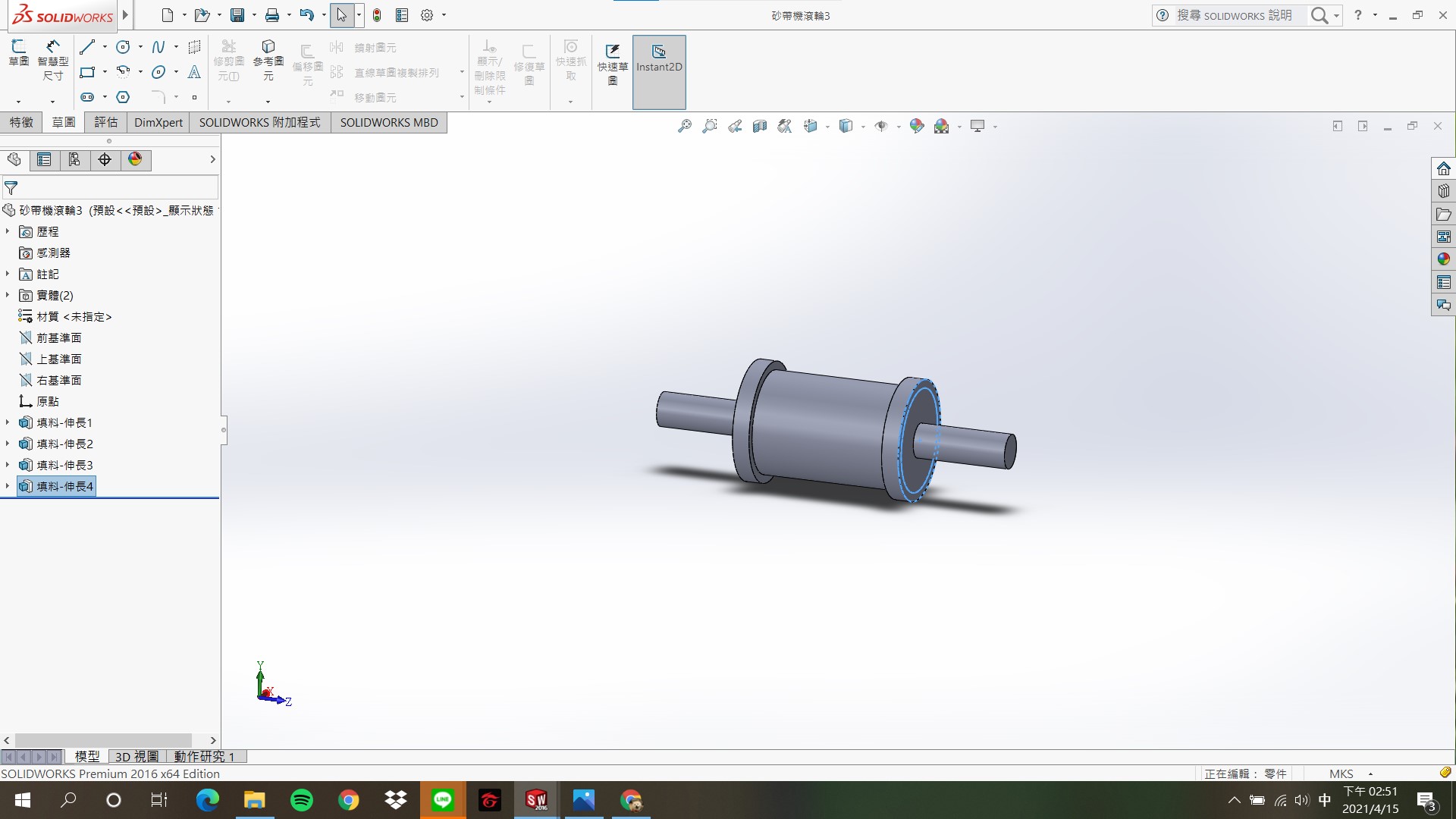Select the Line sketch tool
The image size is (1456, 819).
tap(88, 47)
